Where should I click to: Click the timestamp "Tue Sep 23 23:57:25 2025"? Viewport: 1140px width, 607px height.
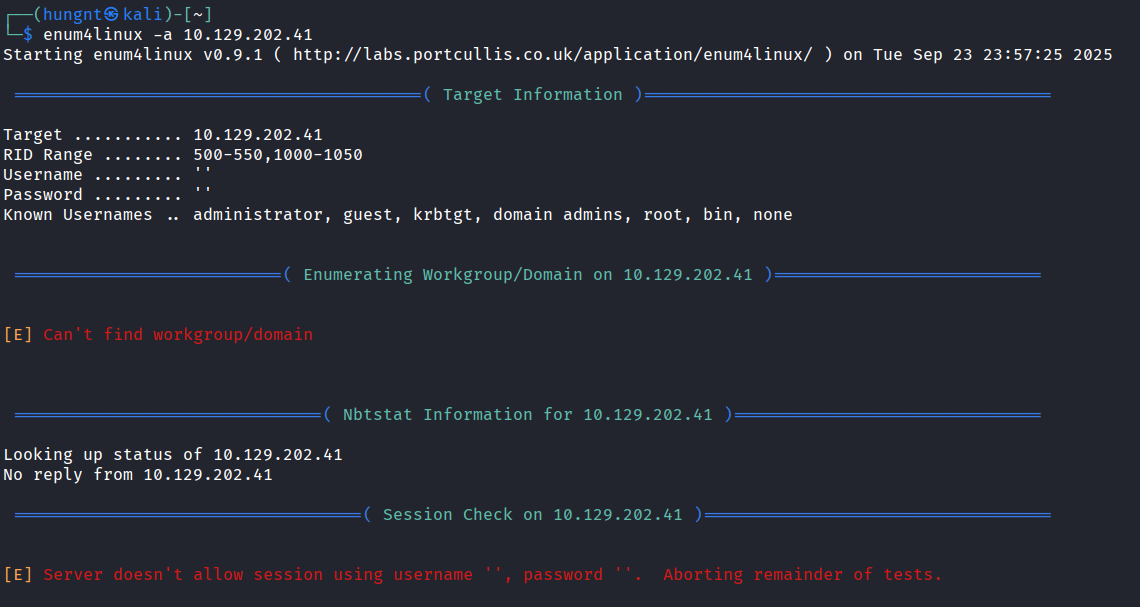992,54
